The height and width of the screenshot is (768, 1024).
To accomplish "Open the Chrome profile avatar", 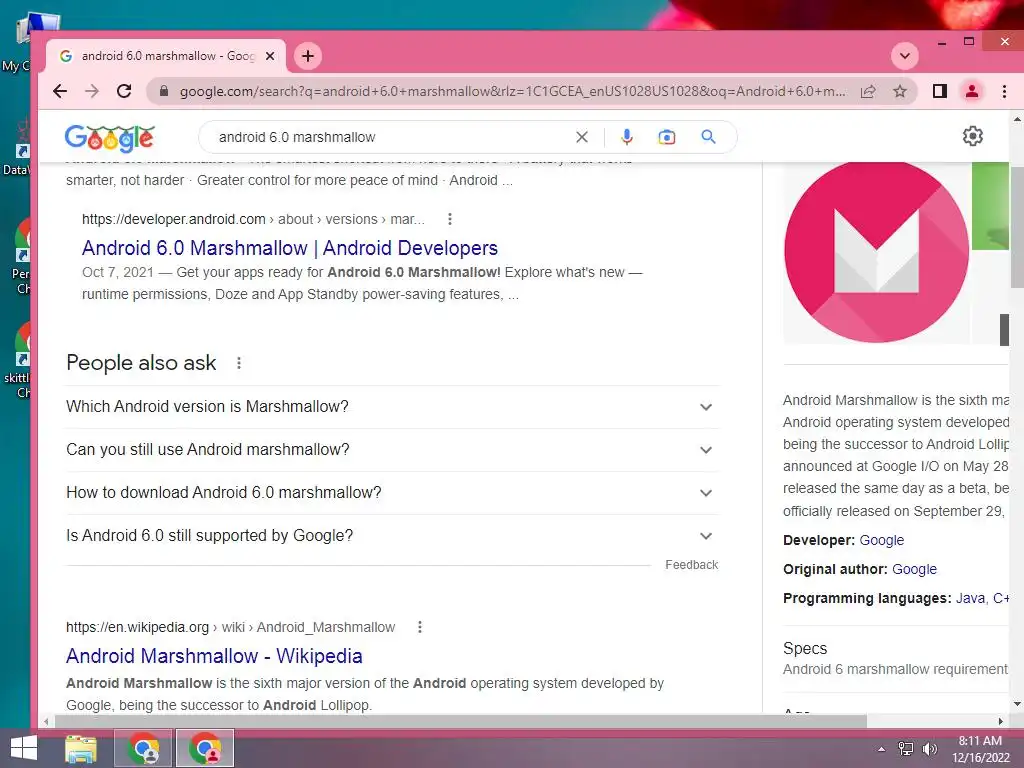I will point(972,91).
